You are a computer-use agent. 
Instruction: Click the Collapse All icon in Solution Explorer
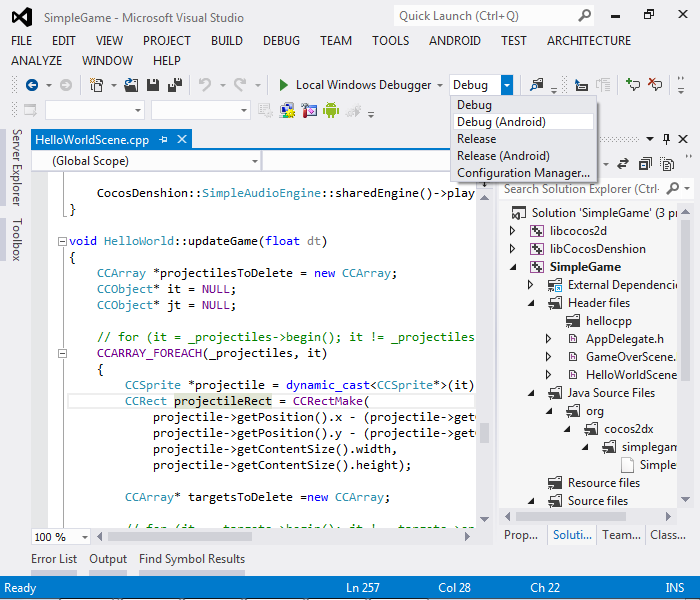645,164
